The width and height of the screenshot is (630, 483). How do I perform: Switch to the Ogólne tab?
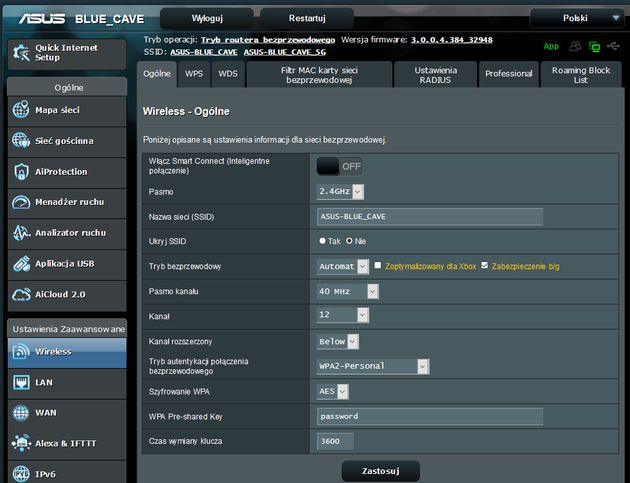tap(157, 74)
